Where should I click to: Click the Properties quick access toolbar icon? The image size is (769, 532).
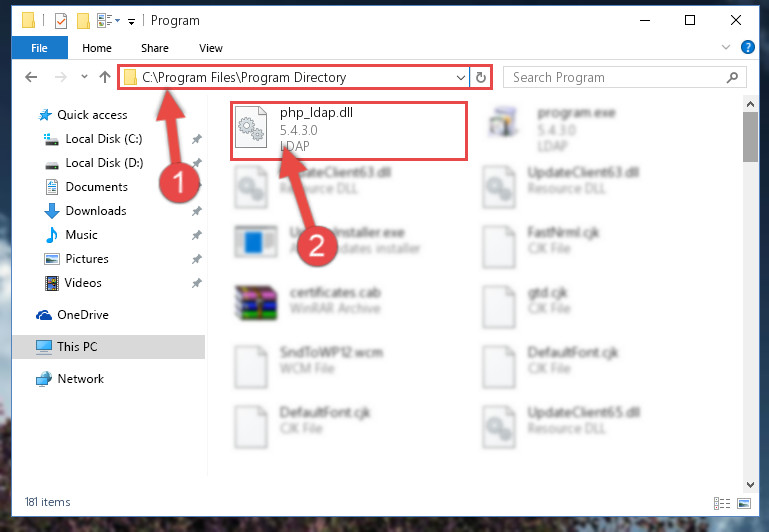point(61,21)
